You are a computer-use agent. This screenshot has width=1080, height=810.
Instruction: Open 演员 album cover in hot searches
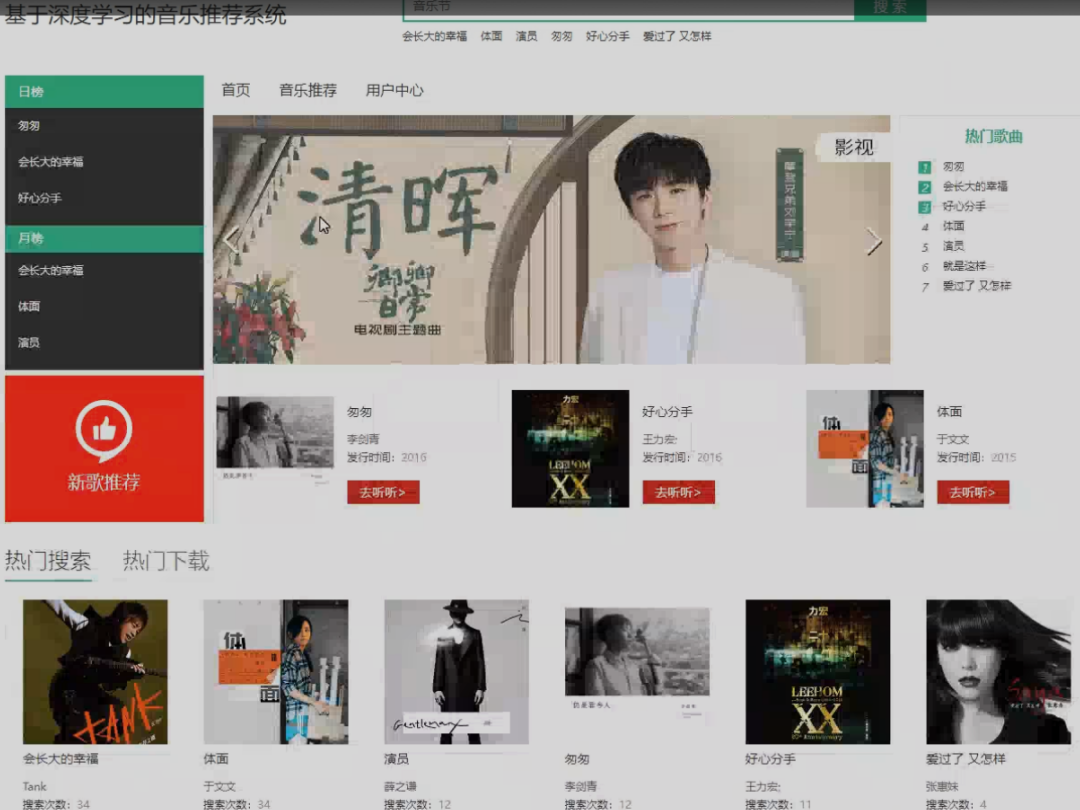457,672
